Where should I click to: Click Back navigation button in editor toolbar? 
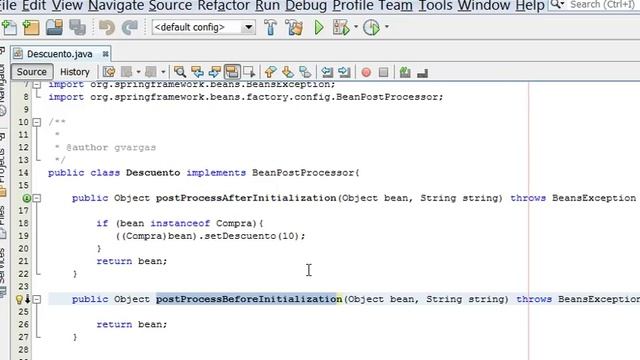point(127,72)
